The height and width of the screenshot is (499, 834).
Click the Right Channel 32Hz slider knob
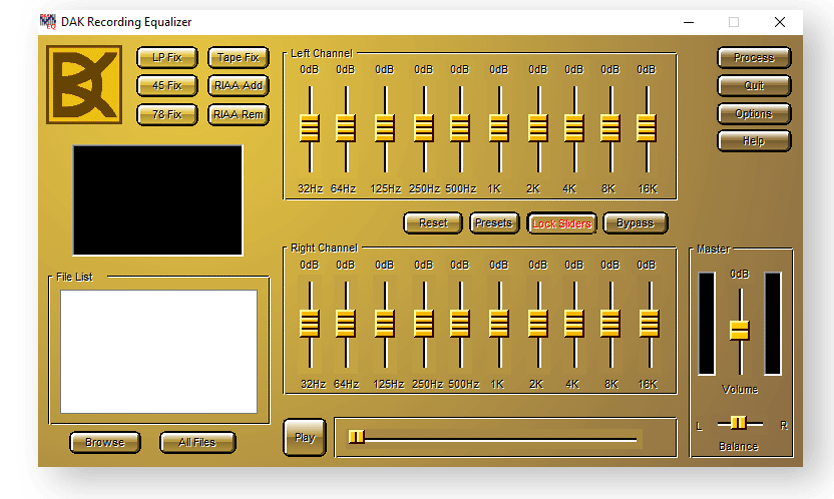point(310,323)
